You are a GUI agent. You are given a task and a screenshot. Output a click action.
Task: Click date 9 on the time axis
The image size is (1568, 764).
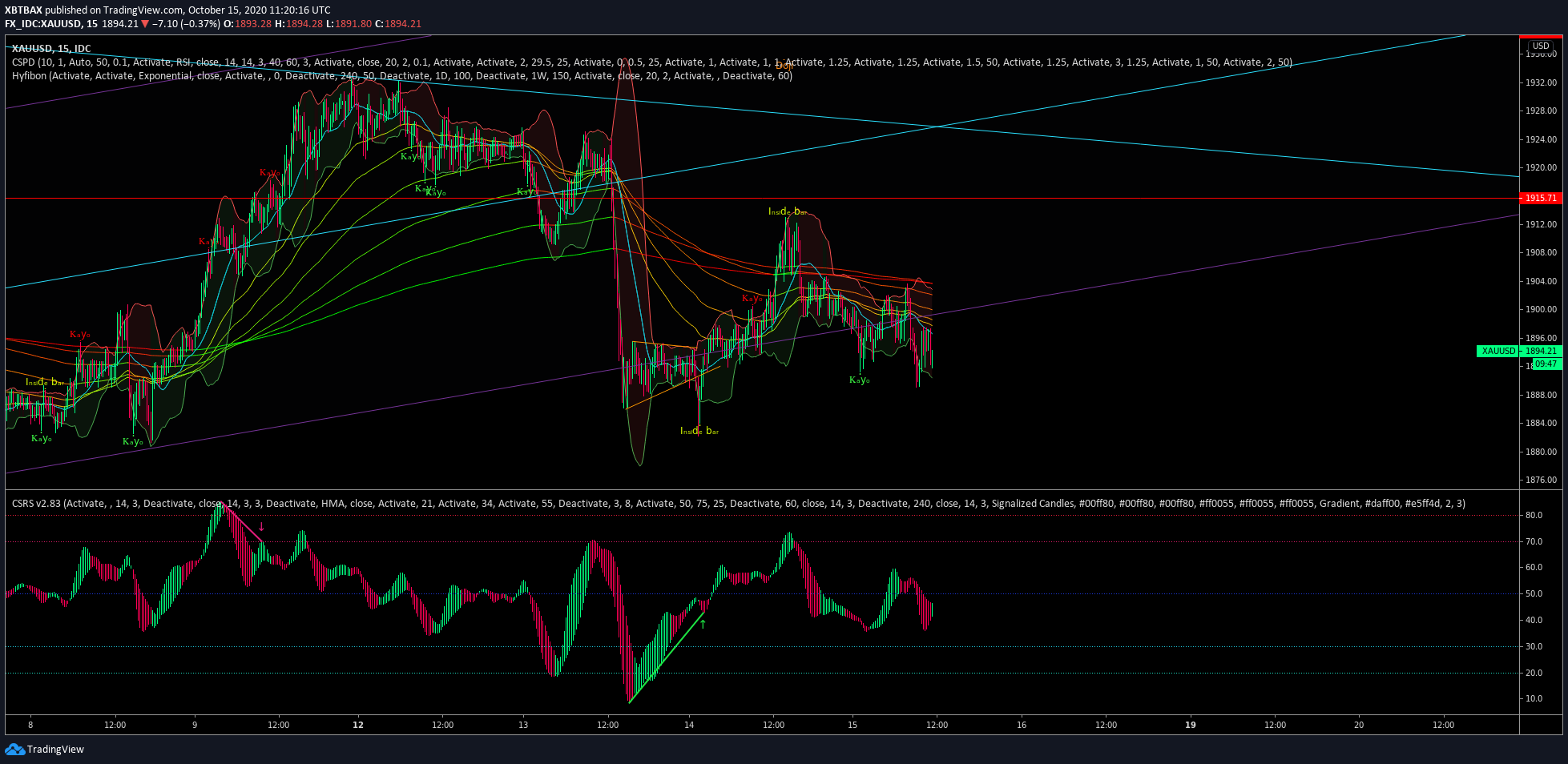tap(195, 725)
